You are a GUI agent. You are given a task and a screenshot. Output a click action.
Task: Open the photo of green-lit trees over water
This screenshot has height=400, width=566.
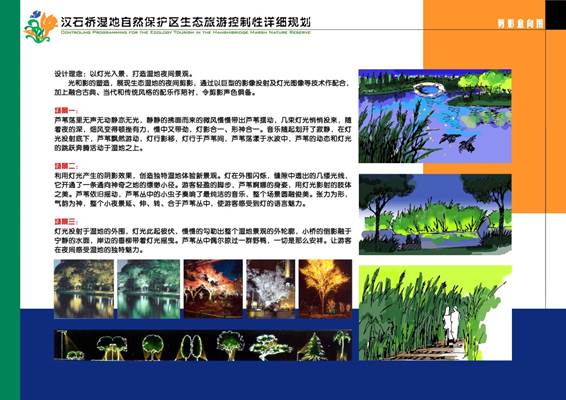point(149,289)
